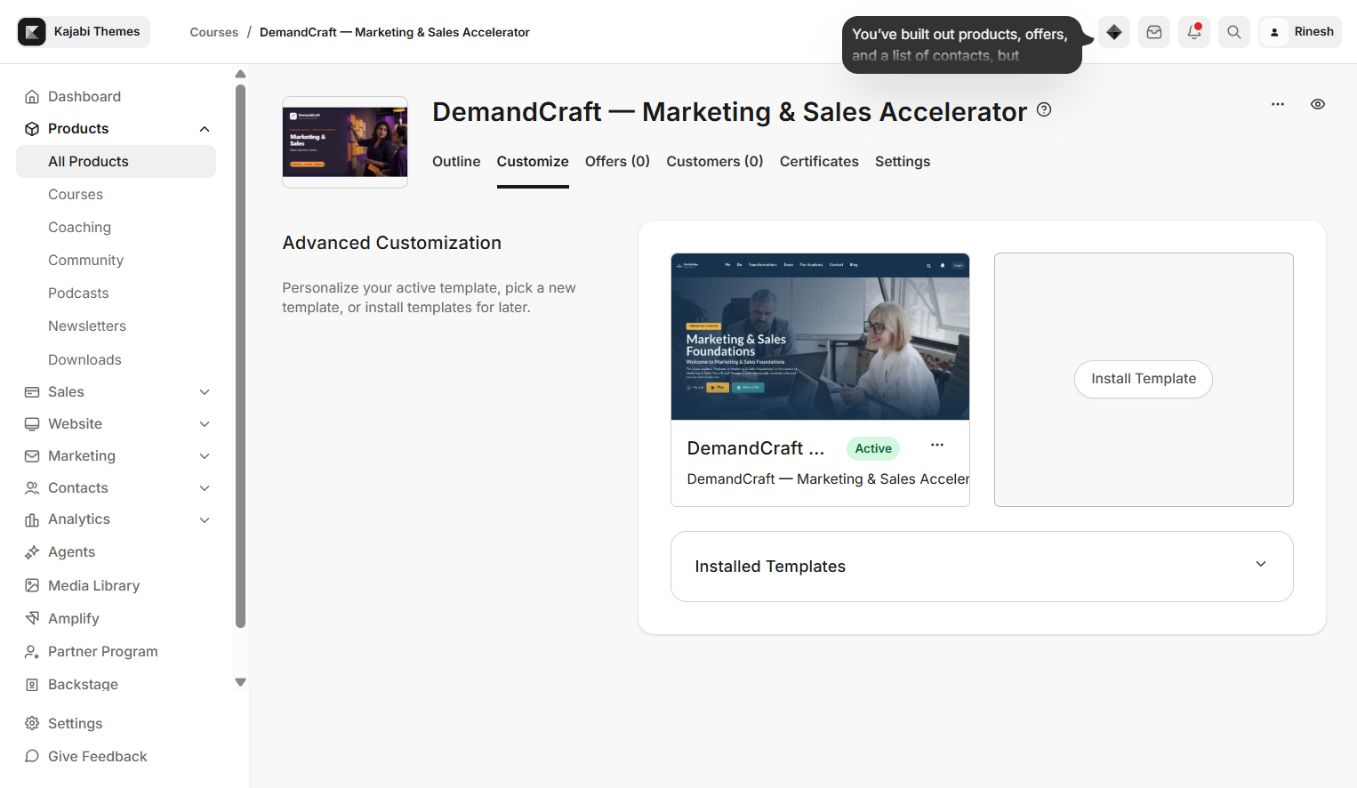Click the Settings gear icon in sidebar
Image resolution: width=1357 pixels, height=788 pixels.
pyautogui.click(x=32, y=724)
